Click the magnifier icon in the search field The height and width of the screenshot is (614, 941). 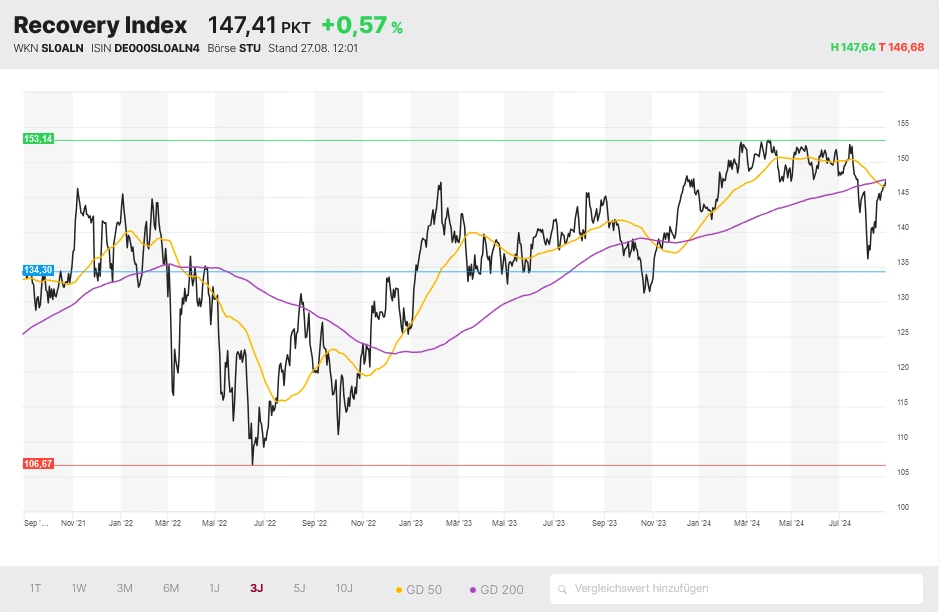(x=563, y=589)
